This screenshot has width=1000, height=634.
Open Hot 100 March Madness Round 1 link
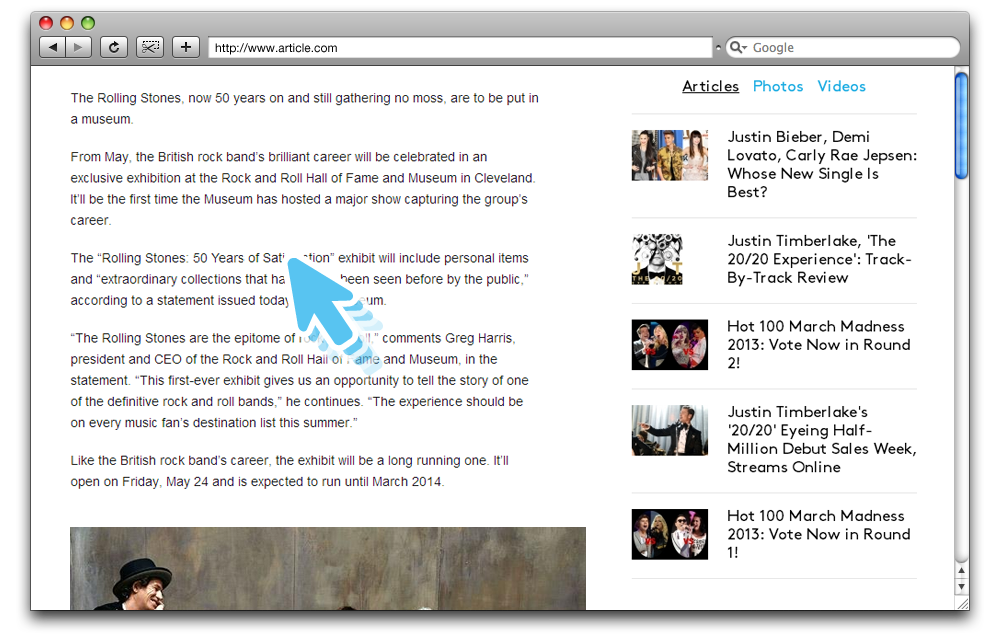point(819,534)
